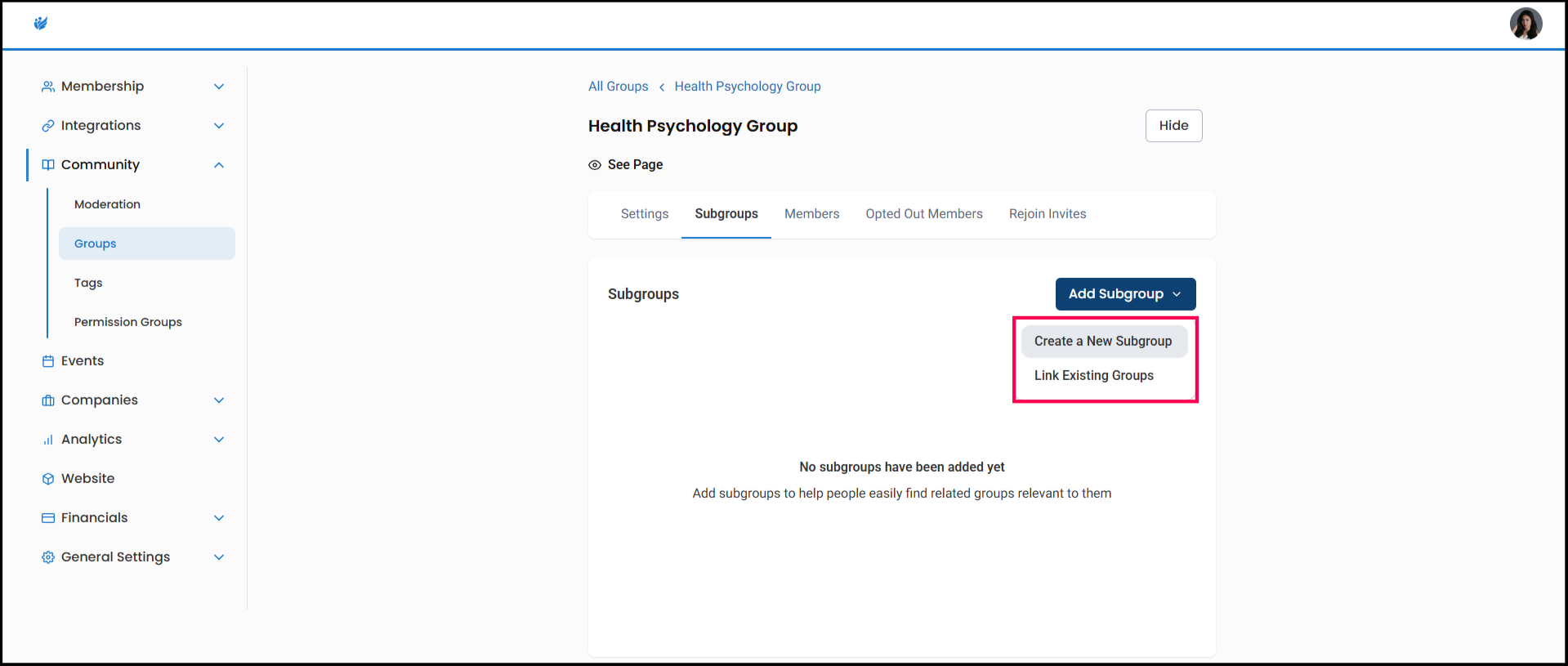Expand the Financials menu chevron
Screen dimensions: 1568x666
coord(219,518)
